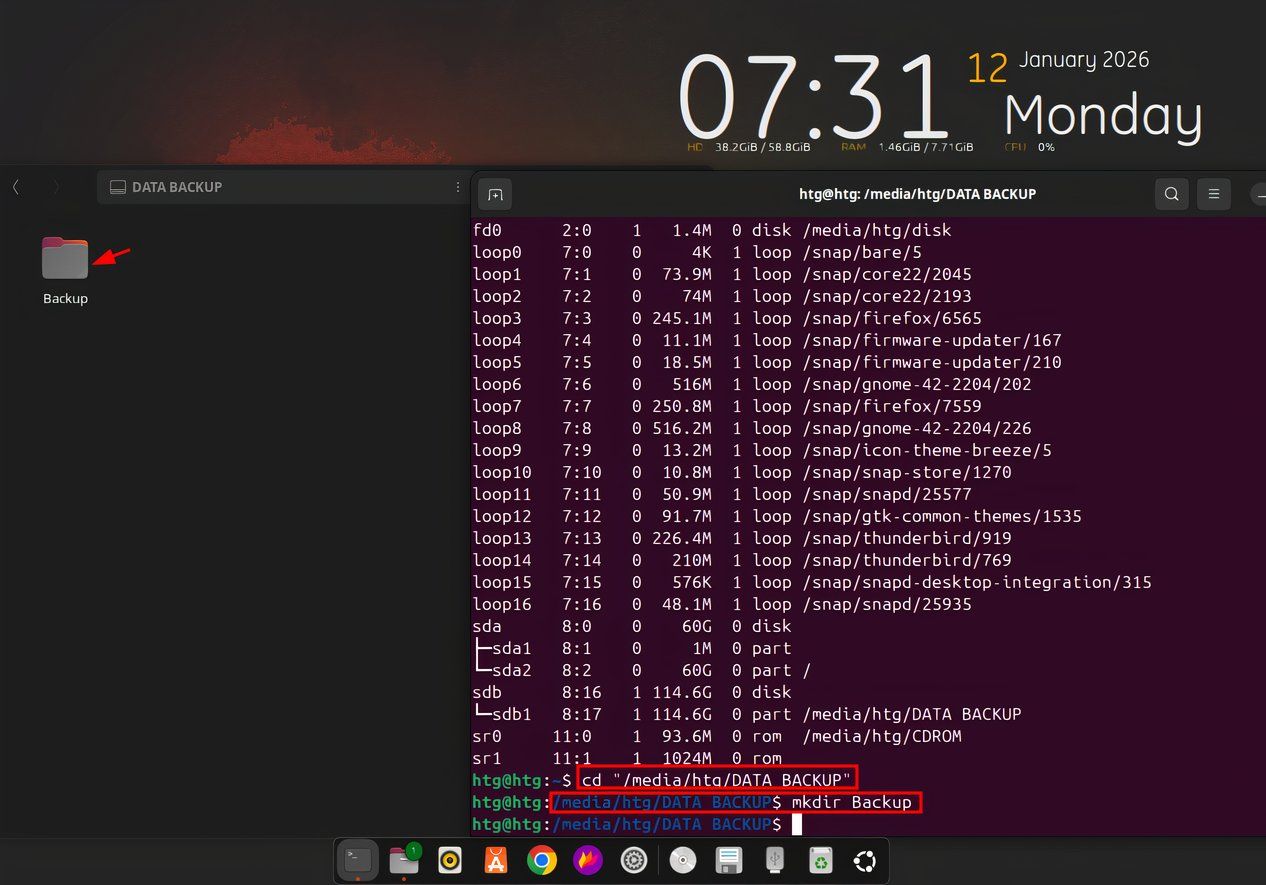Open Settings from the dock
Image resolution: width=1266 pixels, height=885 pixels.
click(x=633, y=860)
